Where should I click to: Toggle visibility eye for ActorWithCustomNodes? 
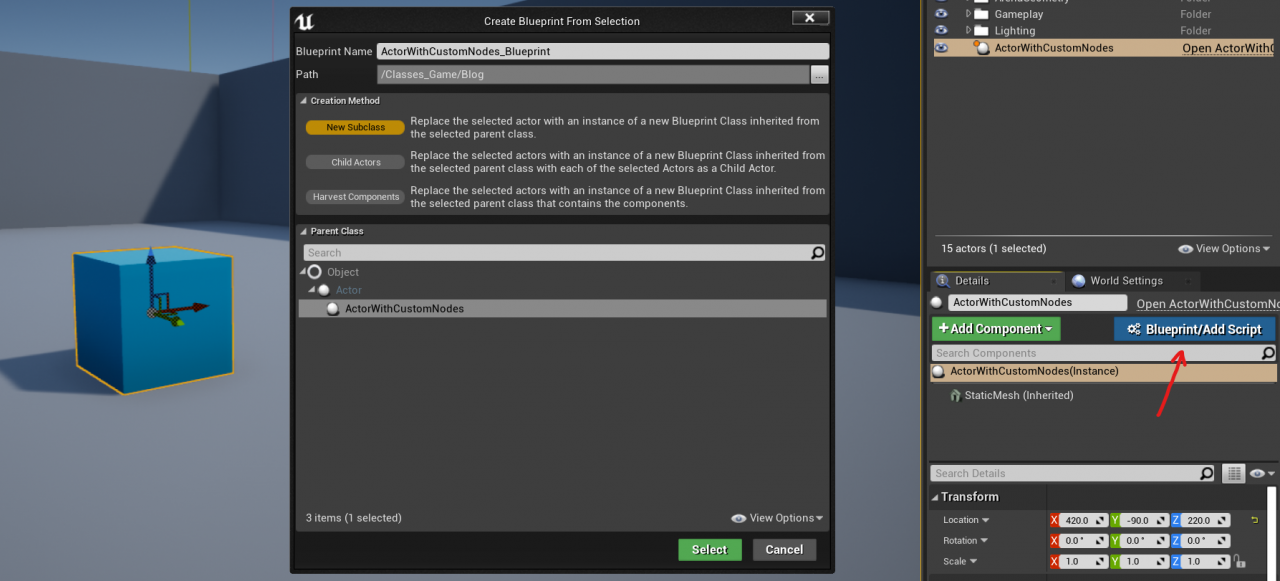(x=940, y=48)
